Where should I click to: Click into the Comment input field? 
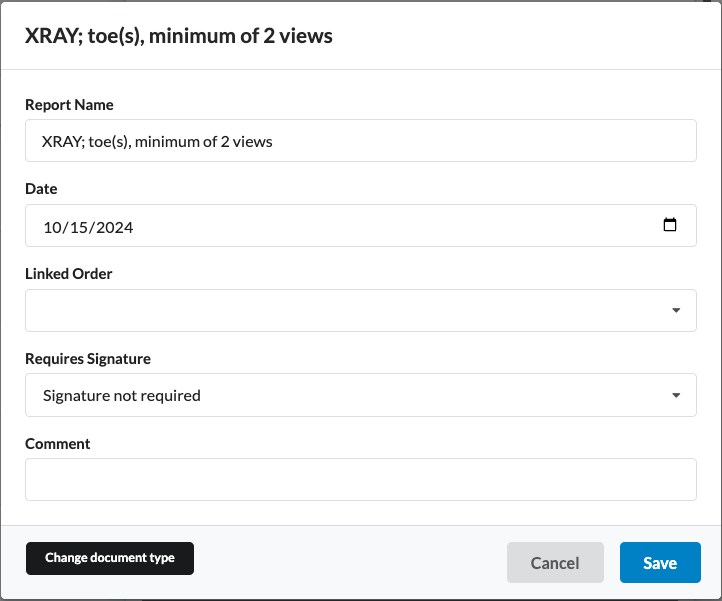tap(360, 479)
